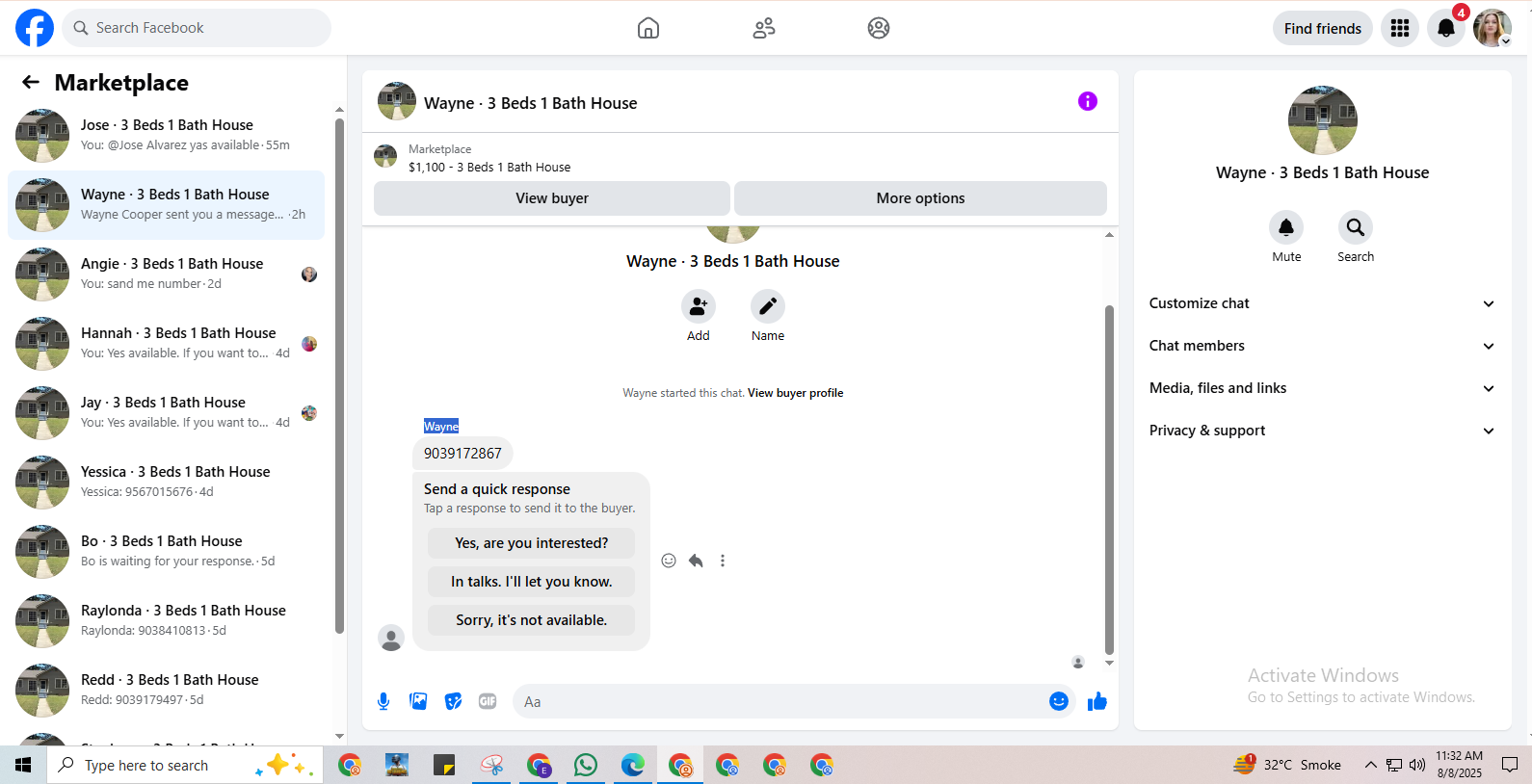1532x784 pixels.
Task: Click the View buyer button
Action: (x=552, y=198)
